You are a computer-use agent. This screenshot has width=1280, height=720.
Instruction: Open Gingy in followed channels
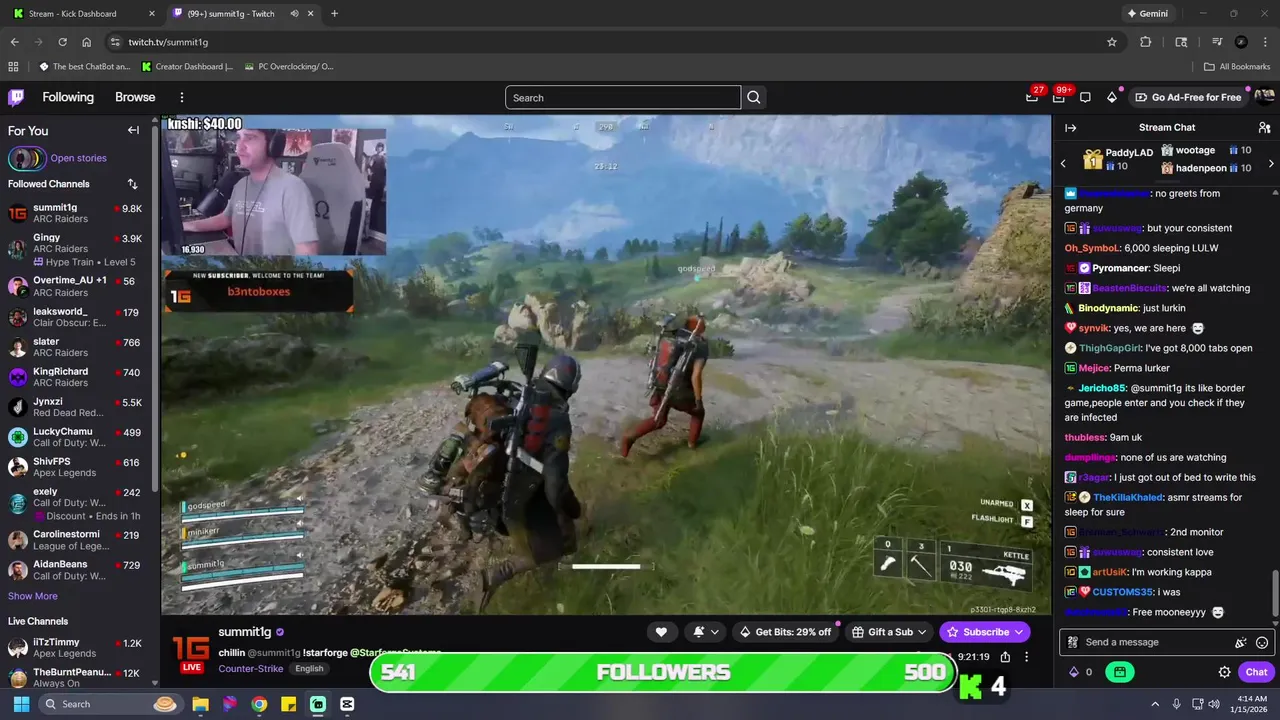coord(78,249)
